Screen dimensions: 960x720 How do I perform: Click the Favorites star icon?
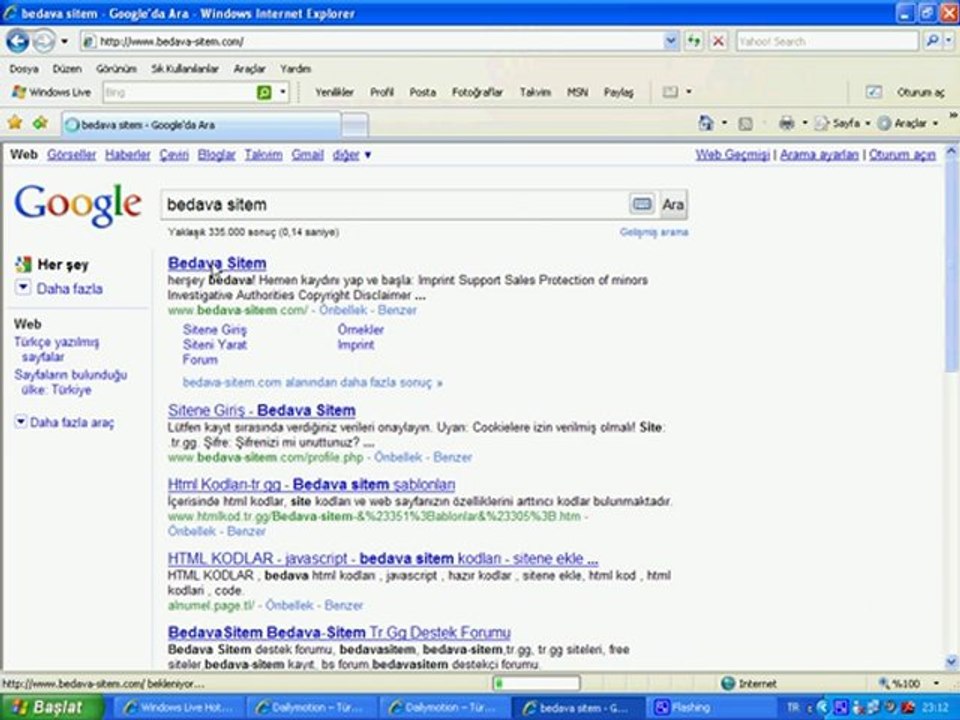click(15, 123)
